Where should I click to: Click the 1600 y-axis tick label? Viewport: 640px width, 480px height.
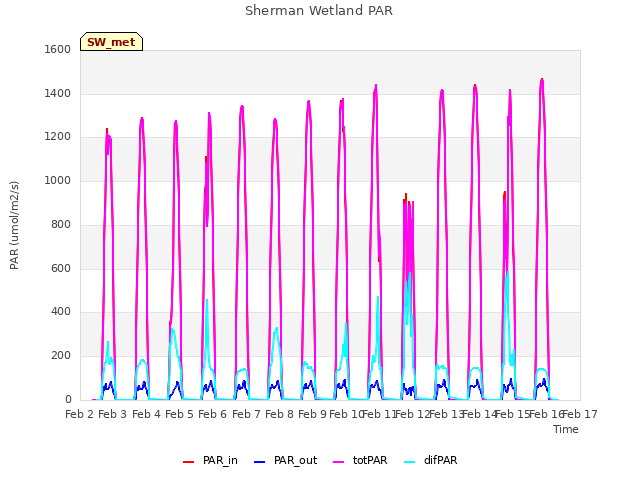[x=58, y=49]
